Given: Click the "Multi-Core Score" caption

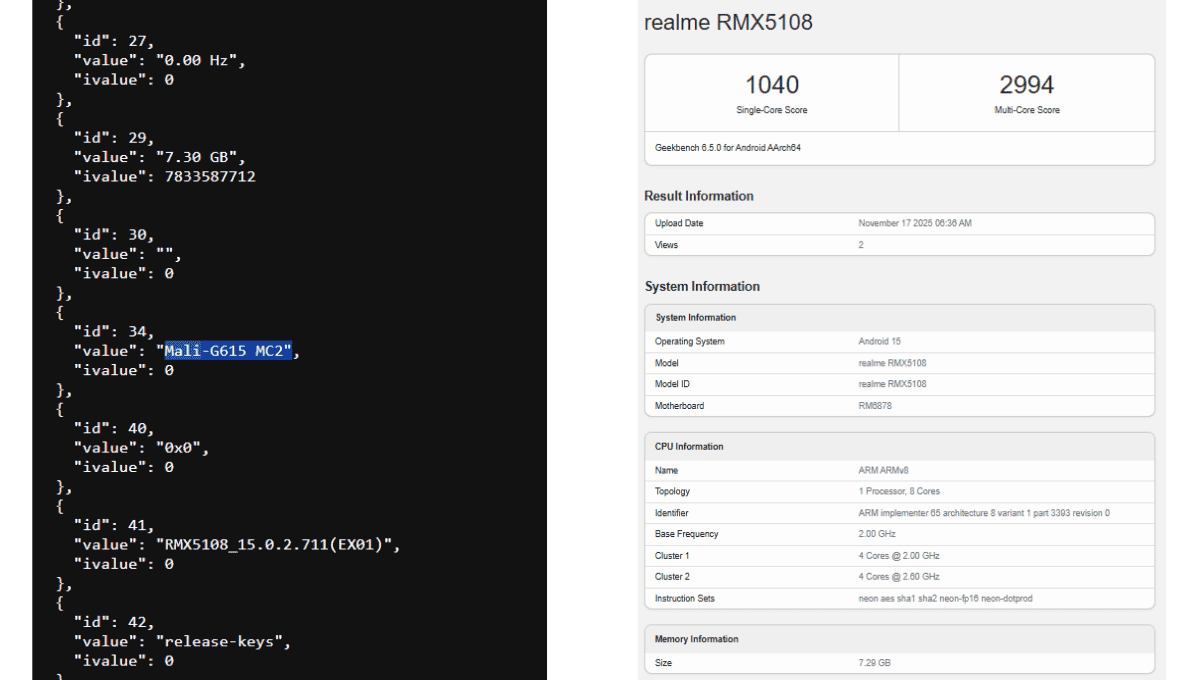Looking at the screenshot, I should (1027, 110).
